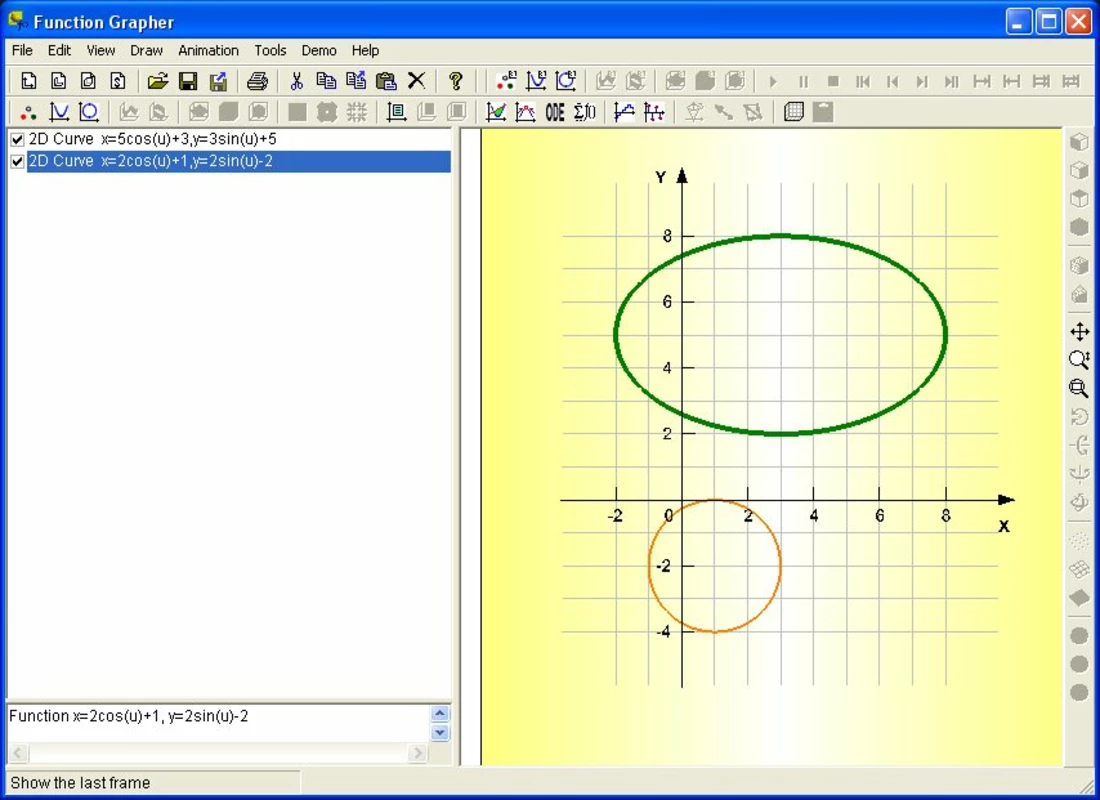Click the Save As export icon

(x=218, y=81)
